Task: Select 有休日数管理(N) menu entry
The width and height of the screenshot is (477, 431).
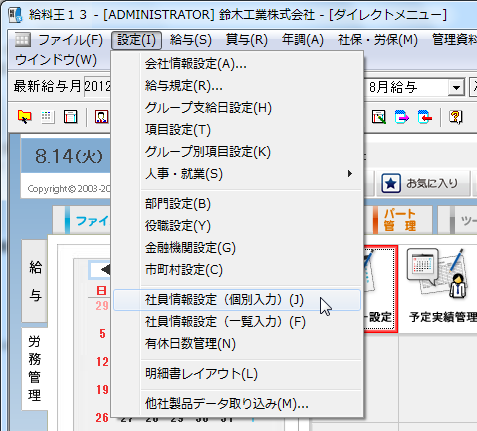Action: click(x=237, y=344)
